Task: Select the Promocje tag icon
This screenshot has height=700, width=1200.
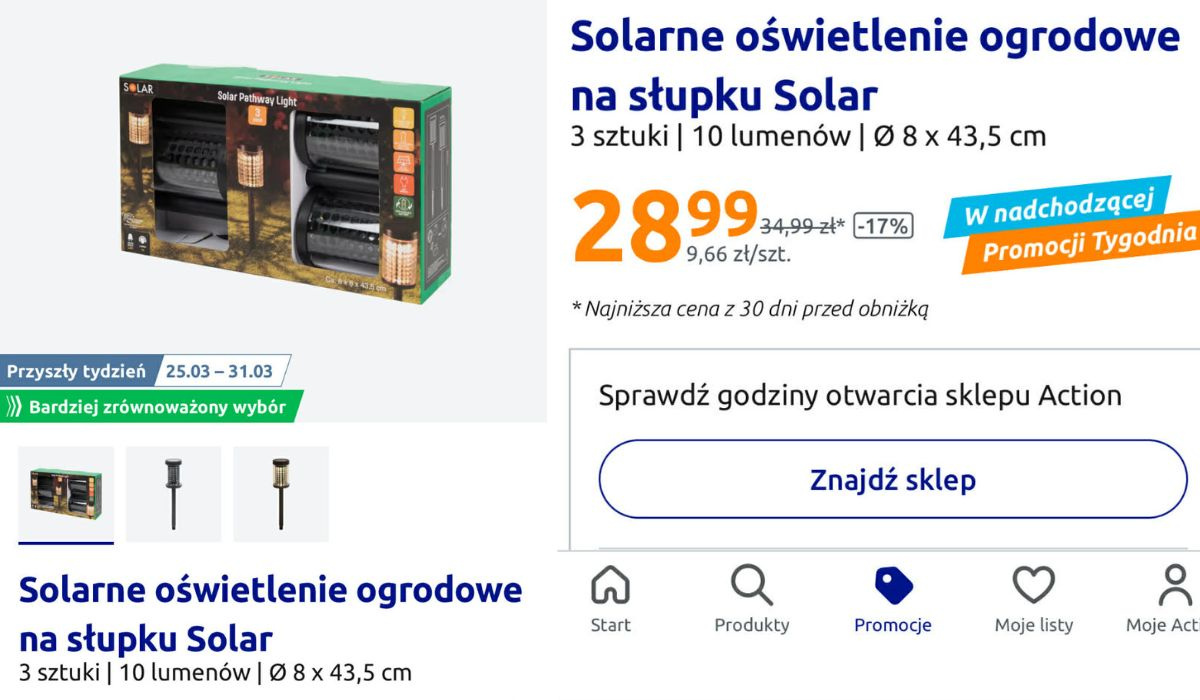Action: (892, 586)
